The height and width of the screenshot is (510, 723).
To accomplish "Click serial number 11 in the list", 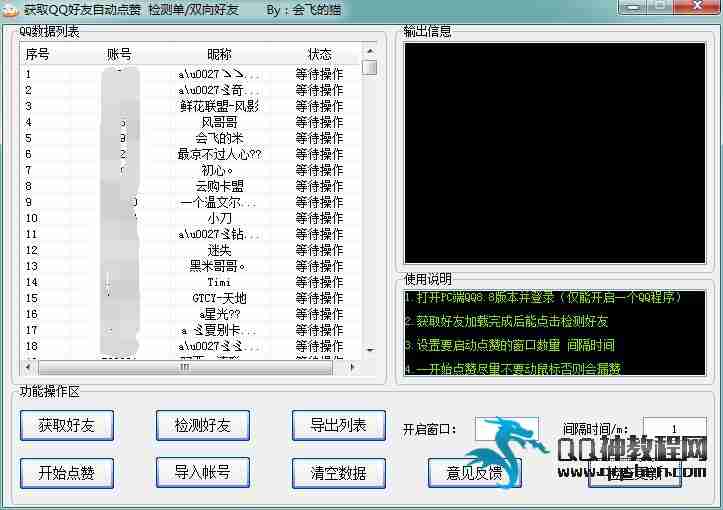I will (x=31, y=234).
